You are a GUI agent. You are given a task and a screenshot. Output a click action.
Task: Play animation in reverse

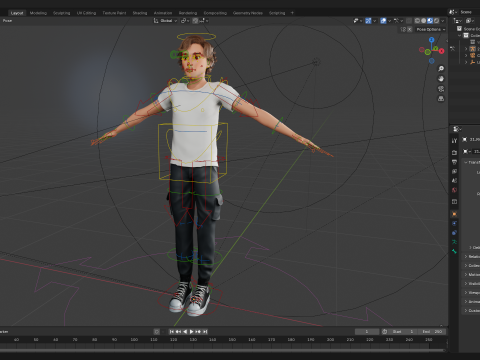click(x=185, y=332)
